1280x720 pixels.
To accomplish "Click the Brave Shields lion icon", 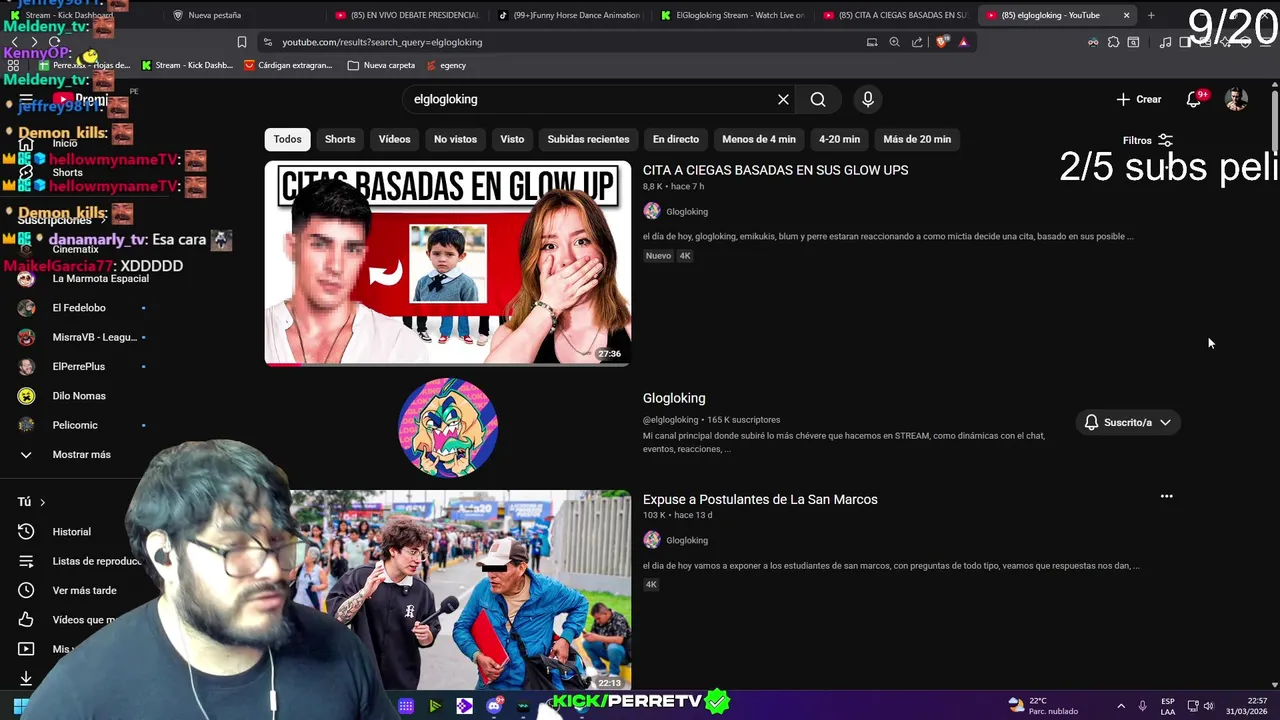I will tap(941, 42).
